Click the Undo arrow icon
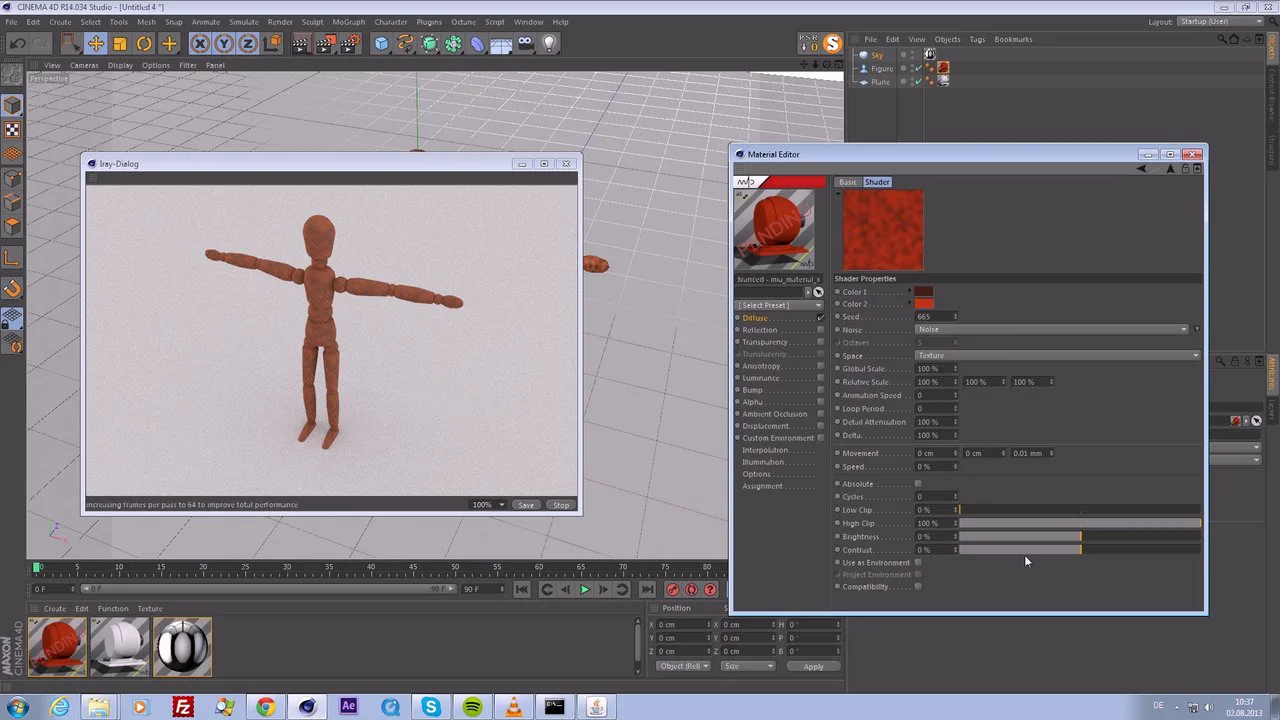 pos(17,44)
